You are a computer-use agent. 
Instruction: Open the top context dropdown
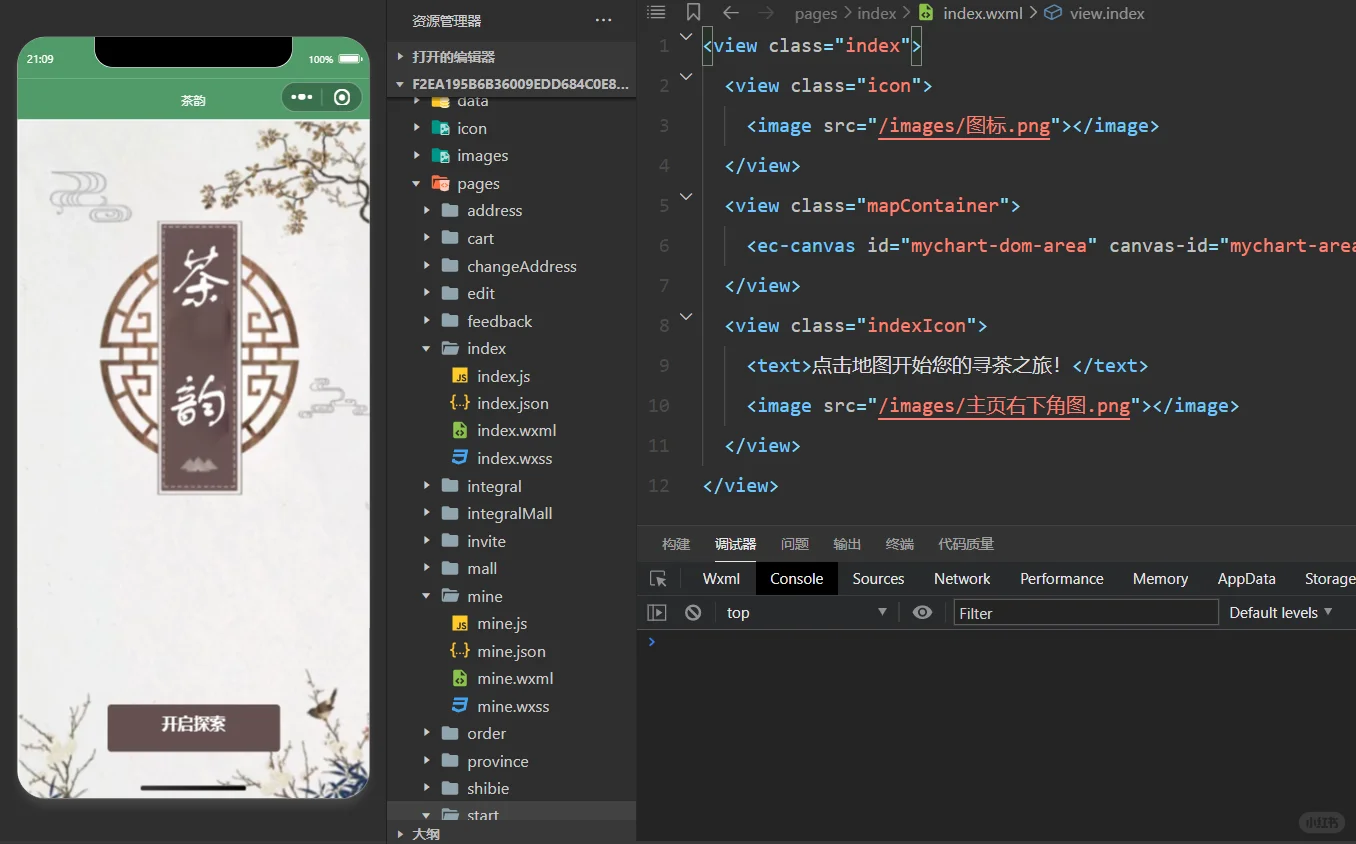[806, 613]
